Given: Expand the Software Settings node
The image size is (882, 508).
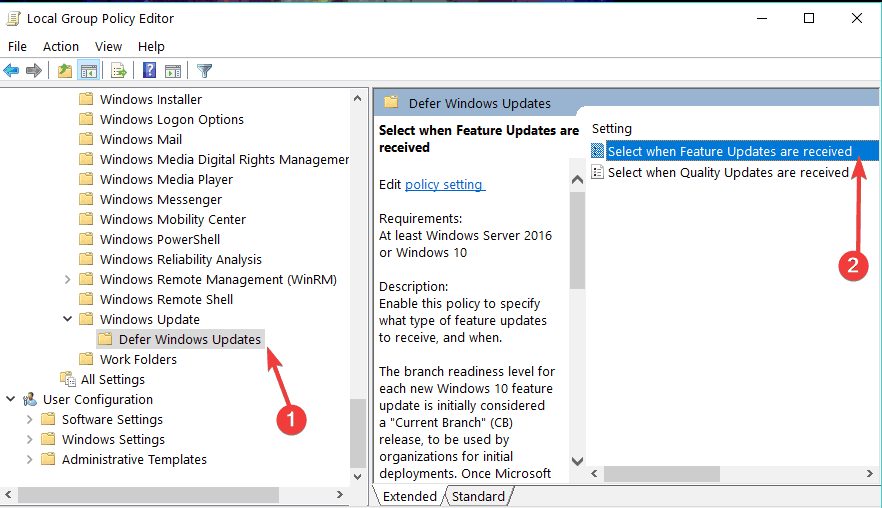Looking at the screenshot, I should (29, 419).
